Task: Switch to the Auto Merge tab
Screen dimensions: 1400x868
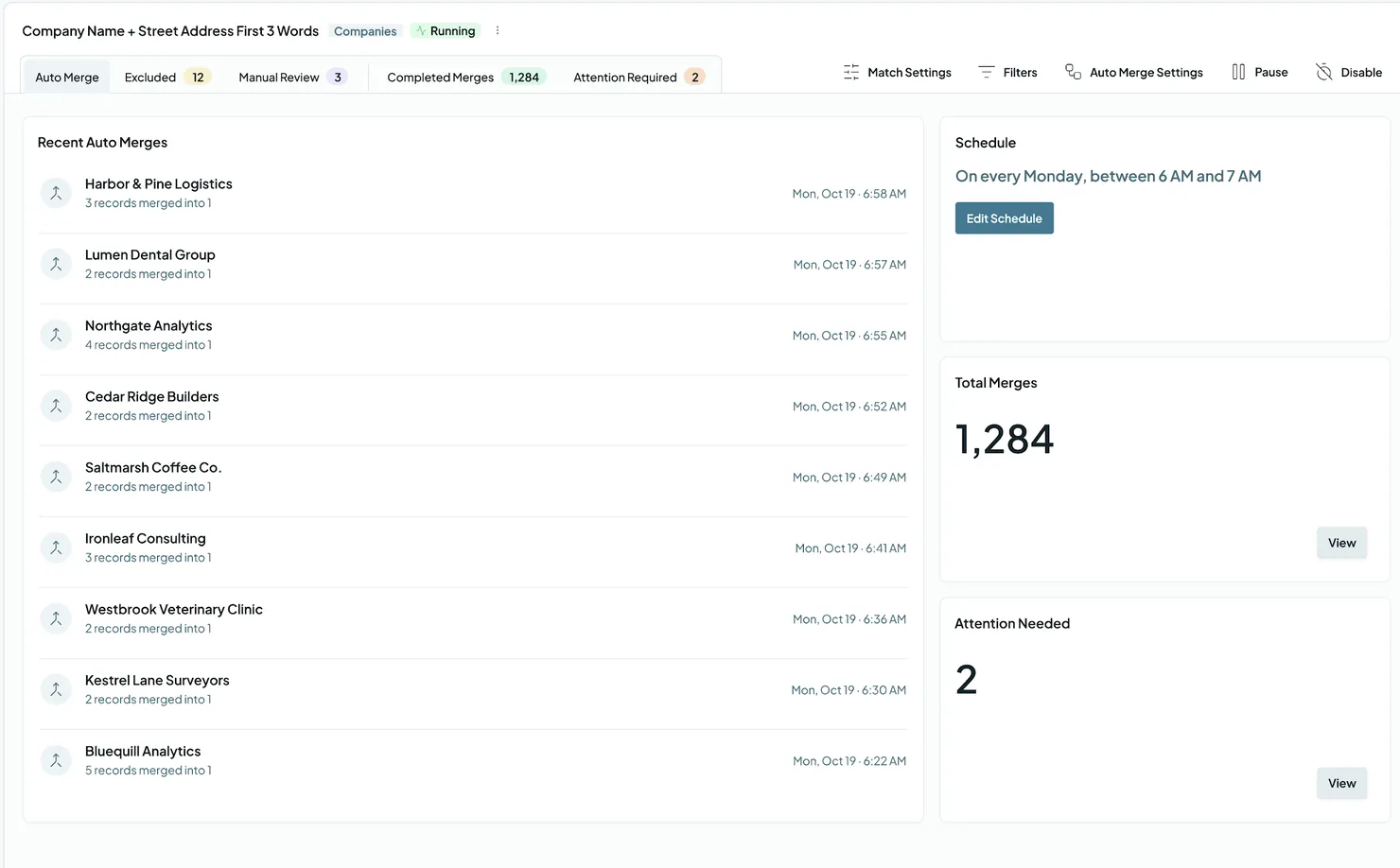Action: coord(67,78)
